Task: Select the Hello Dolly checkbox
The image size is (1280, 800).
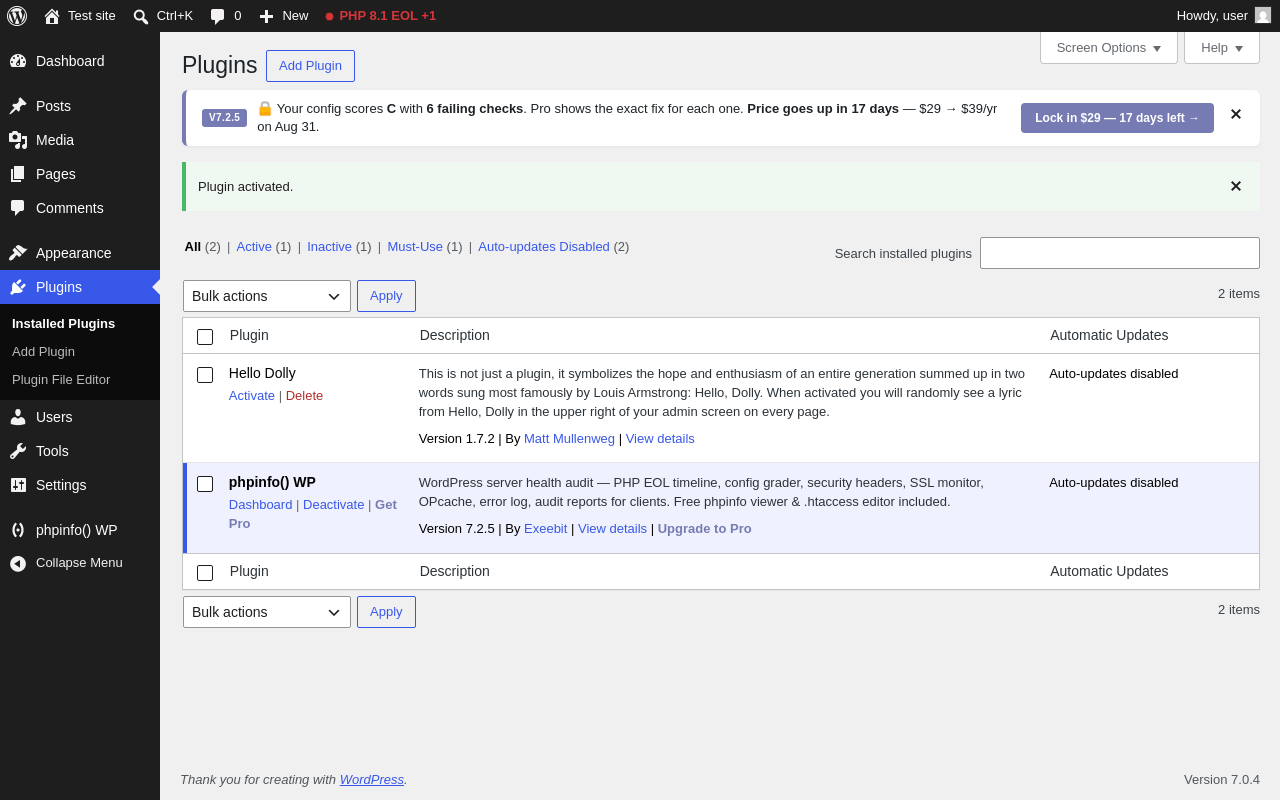Action: coord(205,375)
